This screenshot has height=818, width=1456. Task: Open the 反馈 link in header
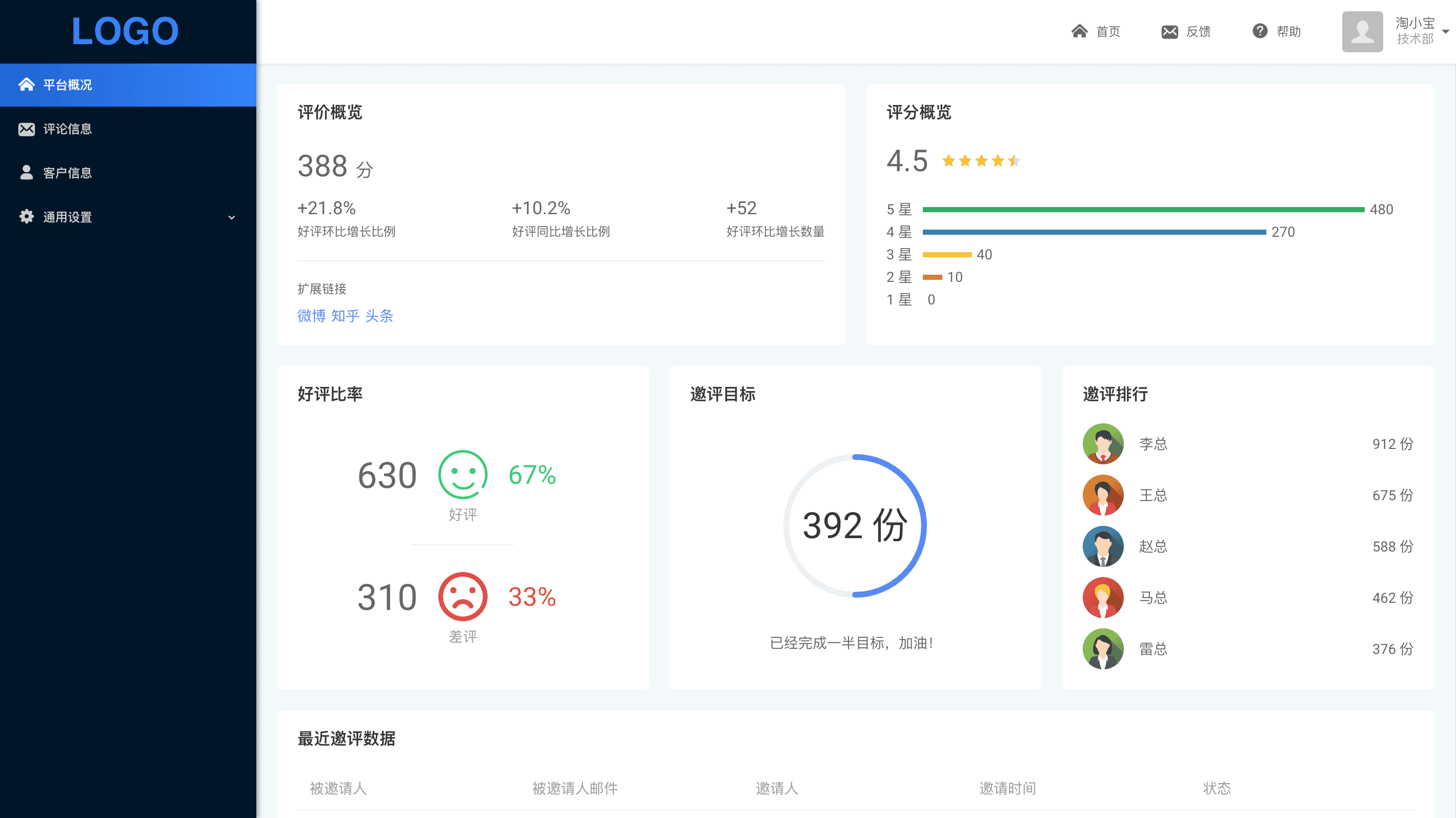click(1198, 32)
